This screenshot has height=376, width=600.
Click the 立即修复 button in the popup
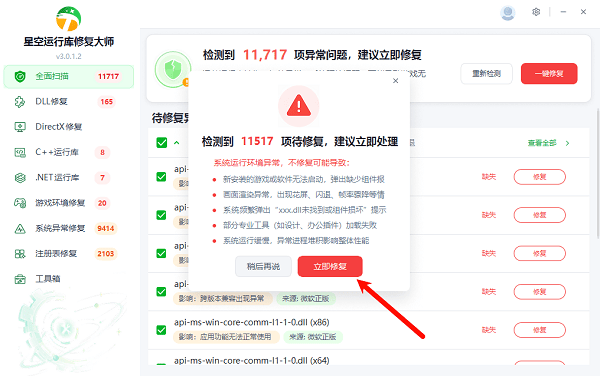pos(330,266)
